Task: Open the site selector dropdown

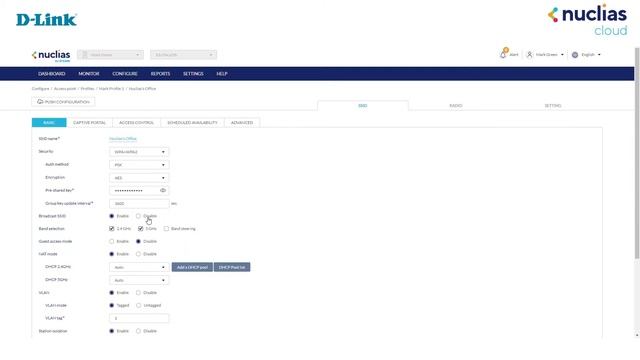Action: coord(183,55)
